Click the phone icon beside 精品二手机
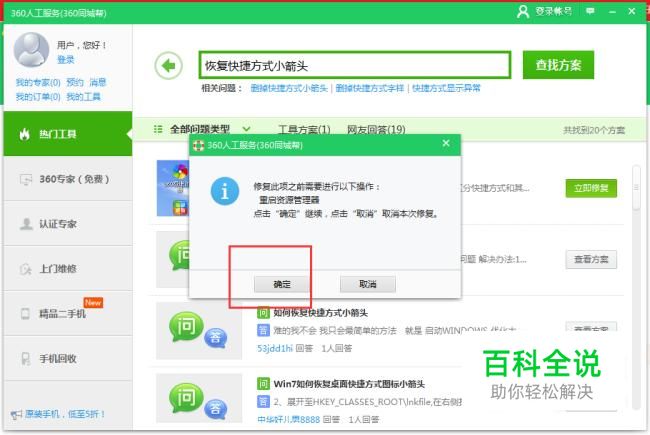Image resolution: width=650 pixels, height=435 pixels. (25, 313)
